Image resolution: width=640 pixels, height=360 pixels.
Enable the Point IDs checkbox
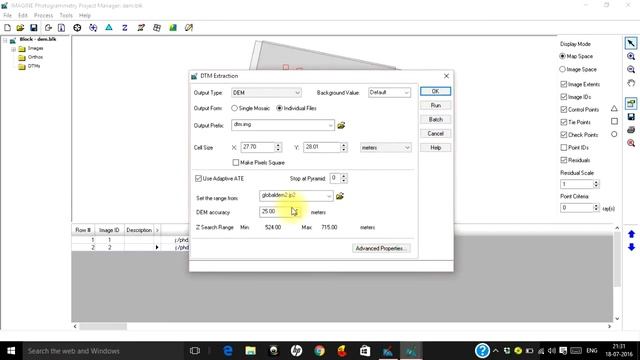pos(564,147)
